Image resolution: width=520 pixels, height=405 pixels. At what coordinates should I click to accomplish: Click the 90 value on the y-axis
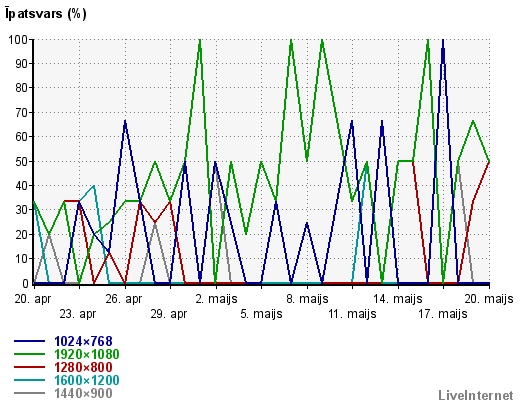tap(21, 64)
